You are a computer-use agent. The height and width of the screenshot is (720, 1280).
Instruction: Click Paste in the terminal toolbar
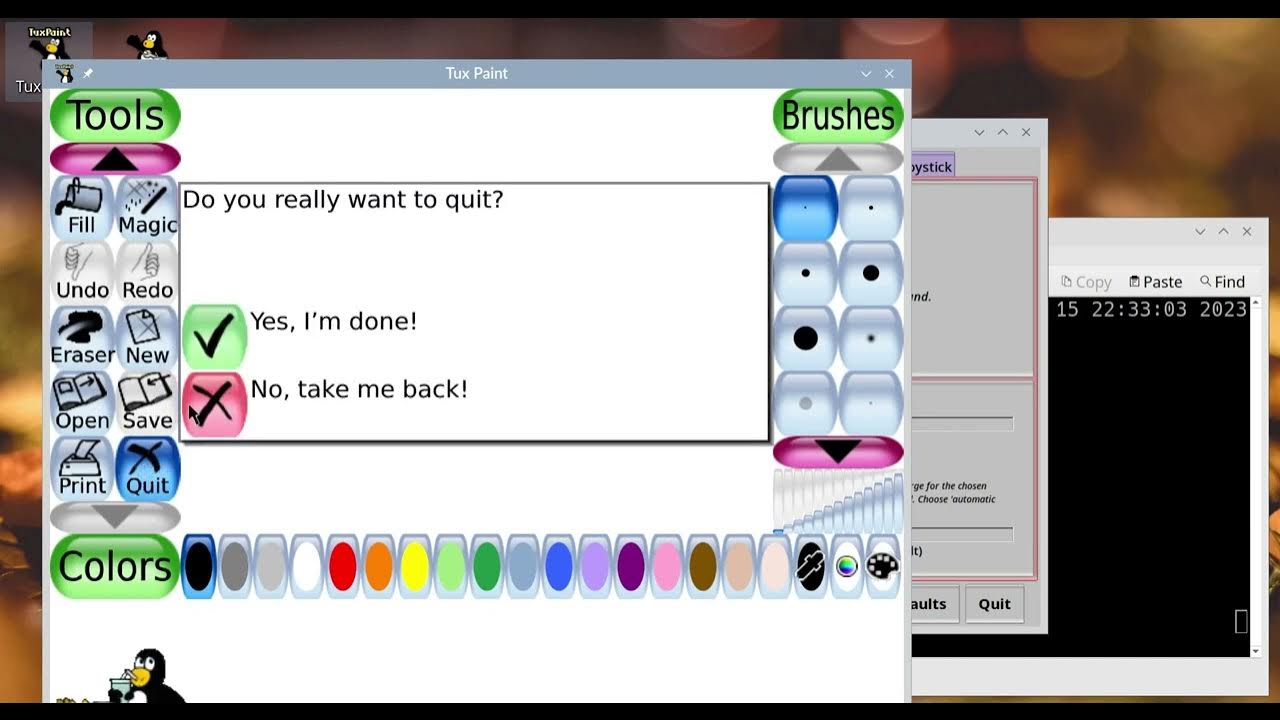(1156, 282)
